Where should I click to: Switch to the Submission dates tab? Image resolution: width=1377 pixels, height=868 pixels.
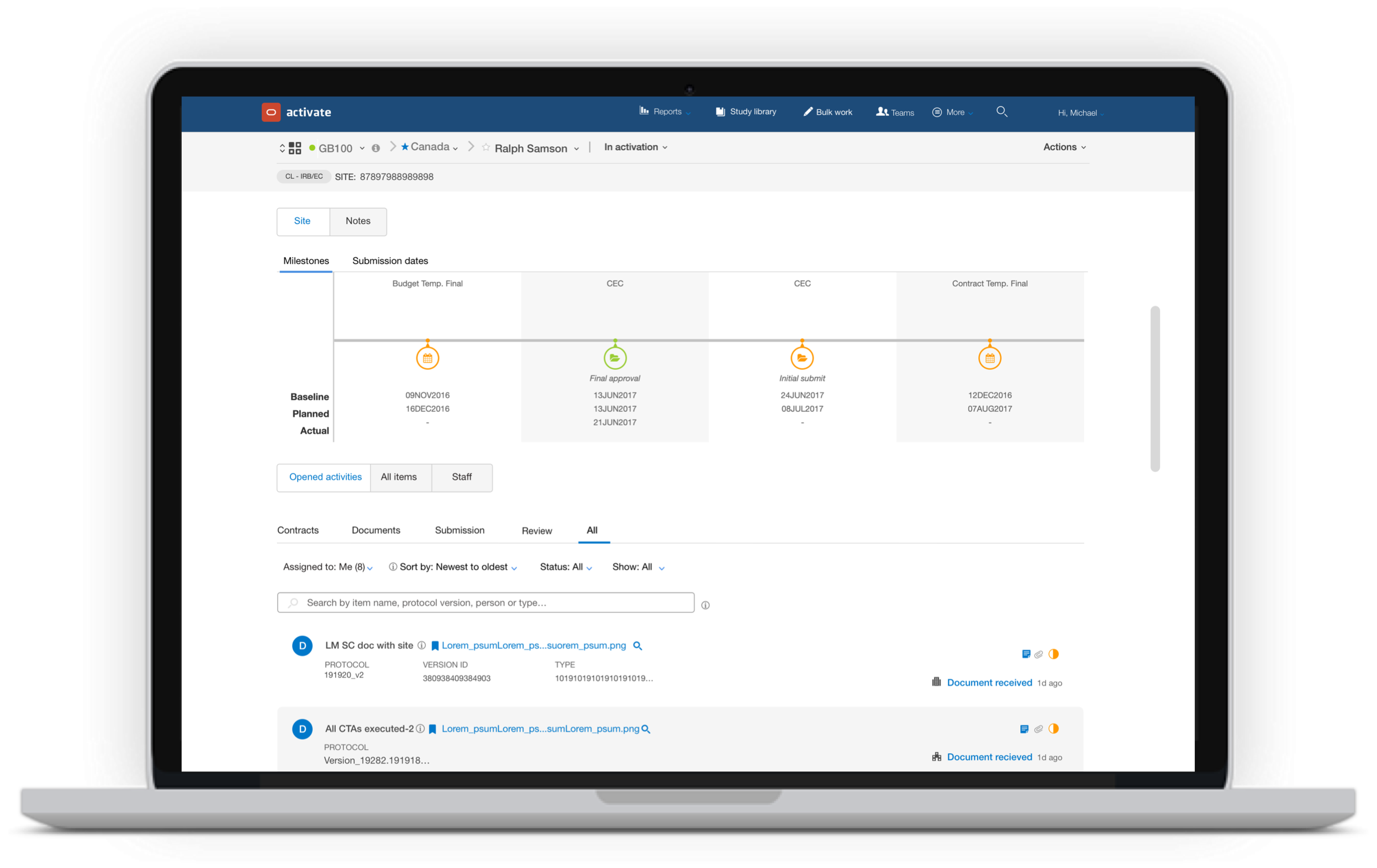point(390,261)
